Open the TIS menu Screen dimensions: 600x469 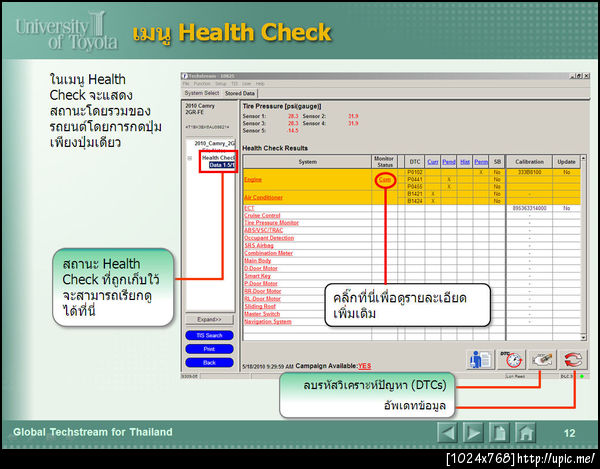tap(234, 83)
